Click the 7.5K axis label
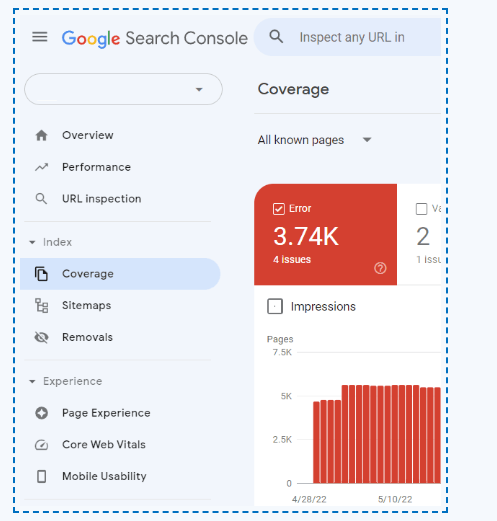The image size is (497, 521). pos(282,352)
